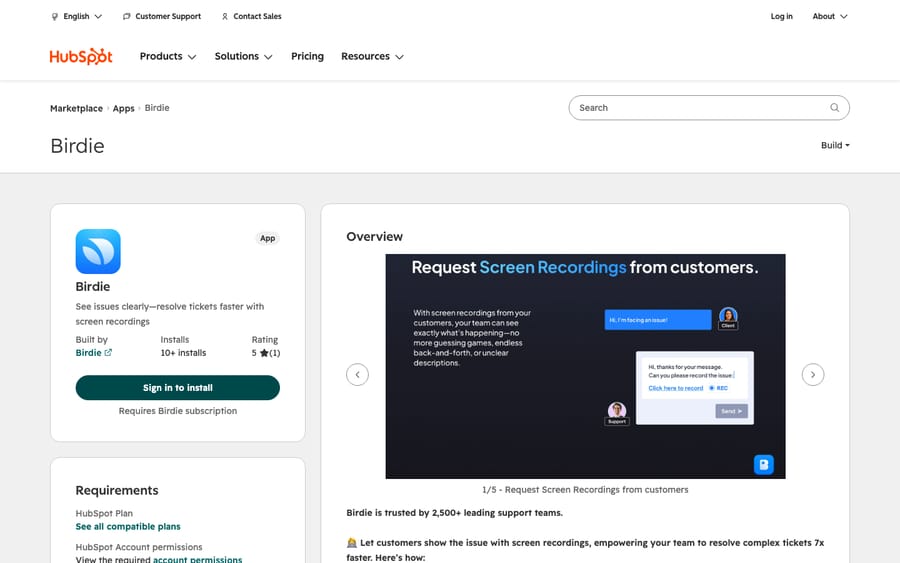Click the rating star icon
Viewport: 900px width, 563px height.
264,353
